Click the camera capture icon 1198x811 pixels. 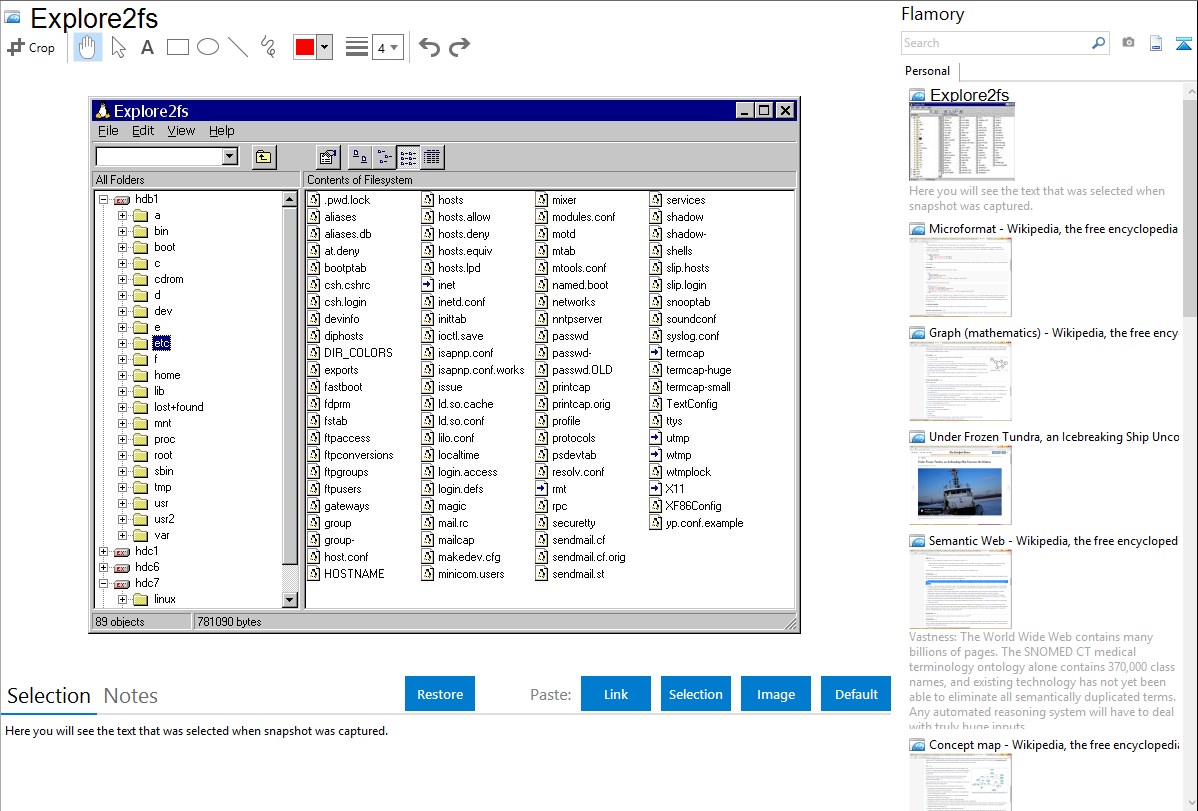pos(1128,43)
